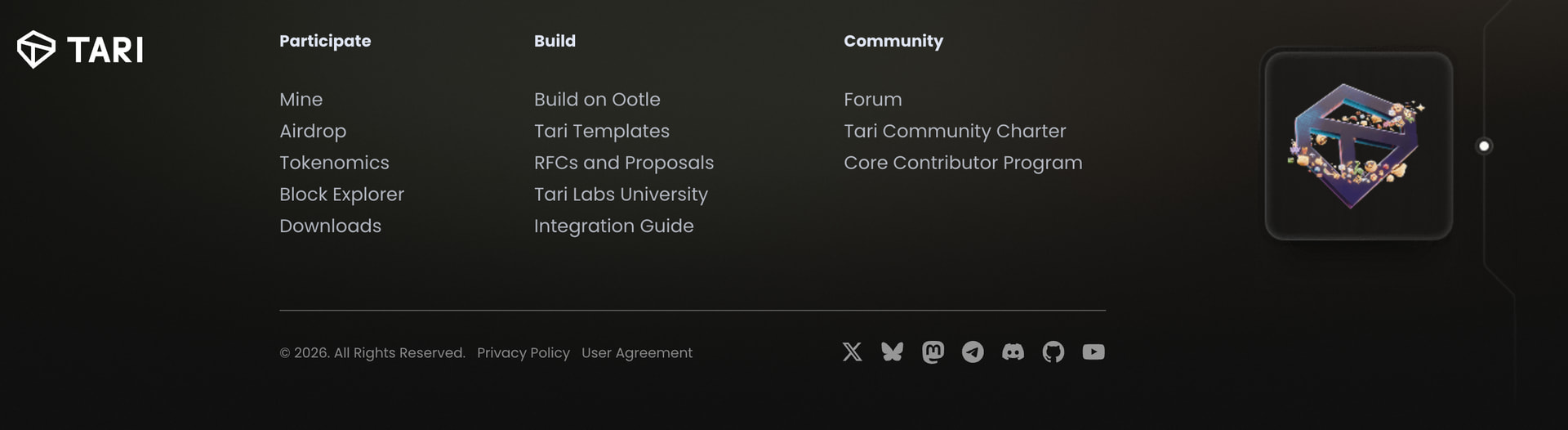Open RFCs and Proposals link
Screen dimensions: 1568x430
(x=624, y=163)
